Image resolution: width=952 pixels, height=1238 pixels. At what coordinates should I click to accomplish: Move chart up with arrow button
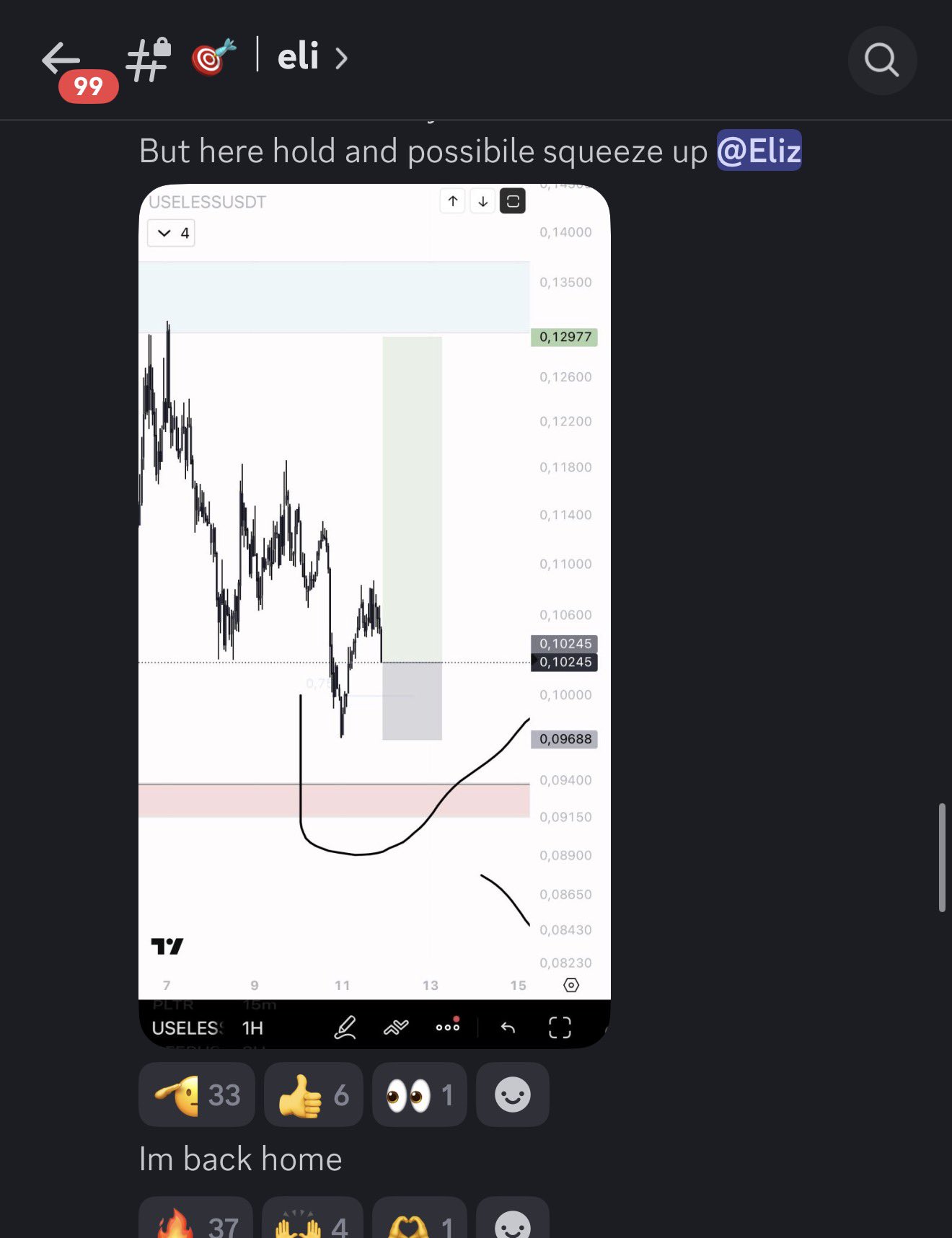pos(453,201)
